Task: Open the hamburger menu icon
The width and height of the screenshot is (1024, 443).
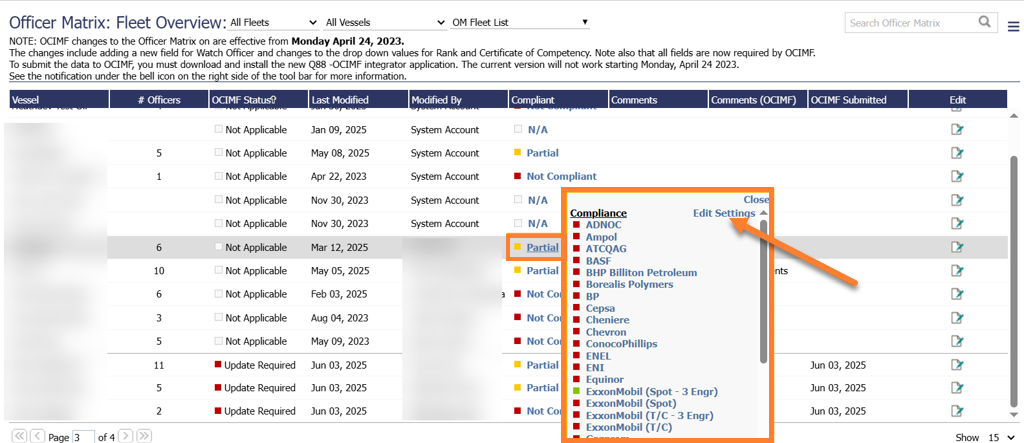Action: (1013, 24)
